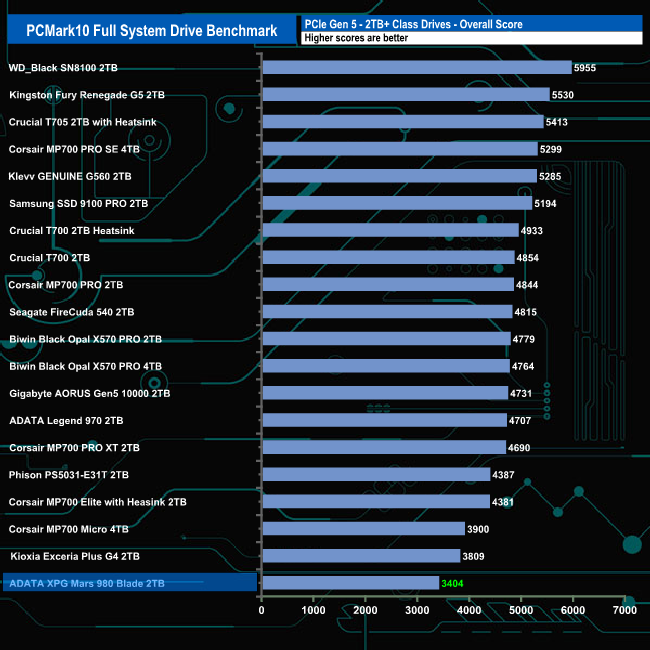
Task: Click the 5413 score value
Action: point(557,122)
